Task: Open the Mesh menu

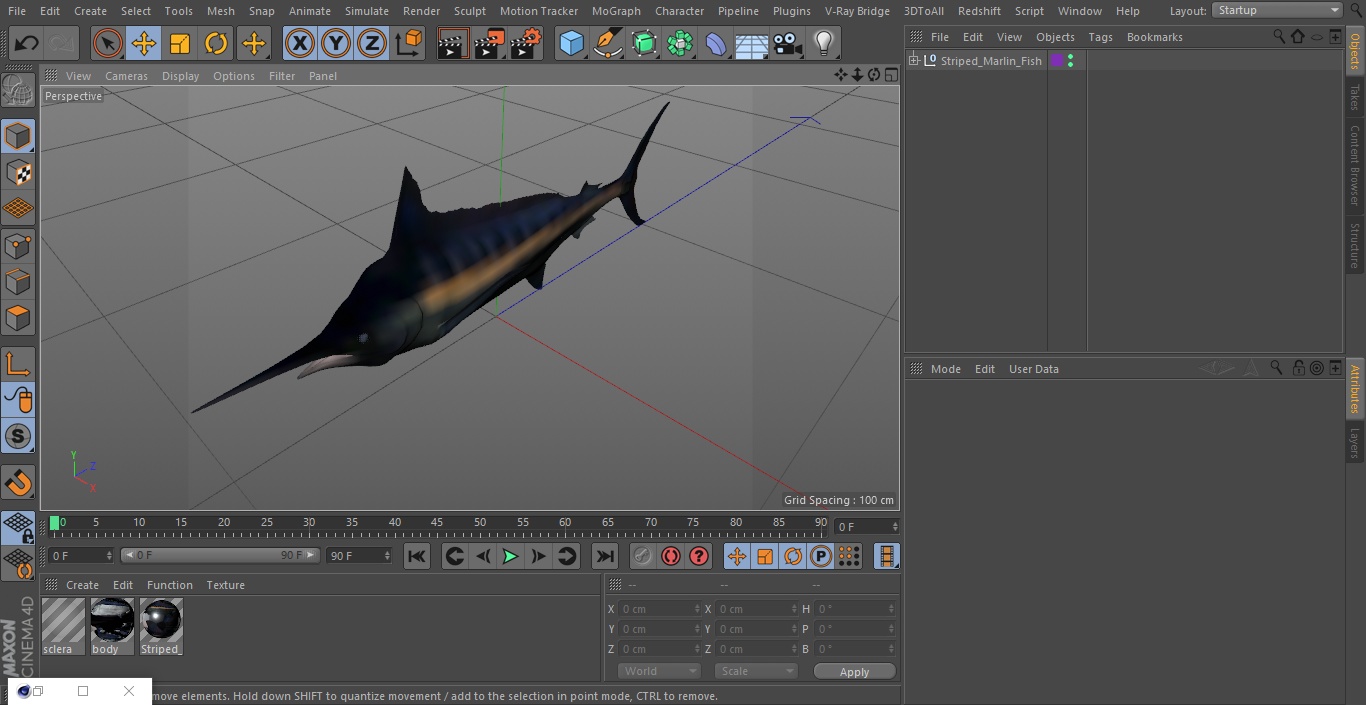Action: point(221,11)
